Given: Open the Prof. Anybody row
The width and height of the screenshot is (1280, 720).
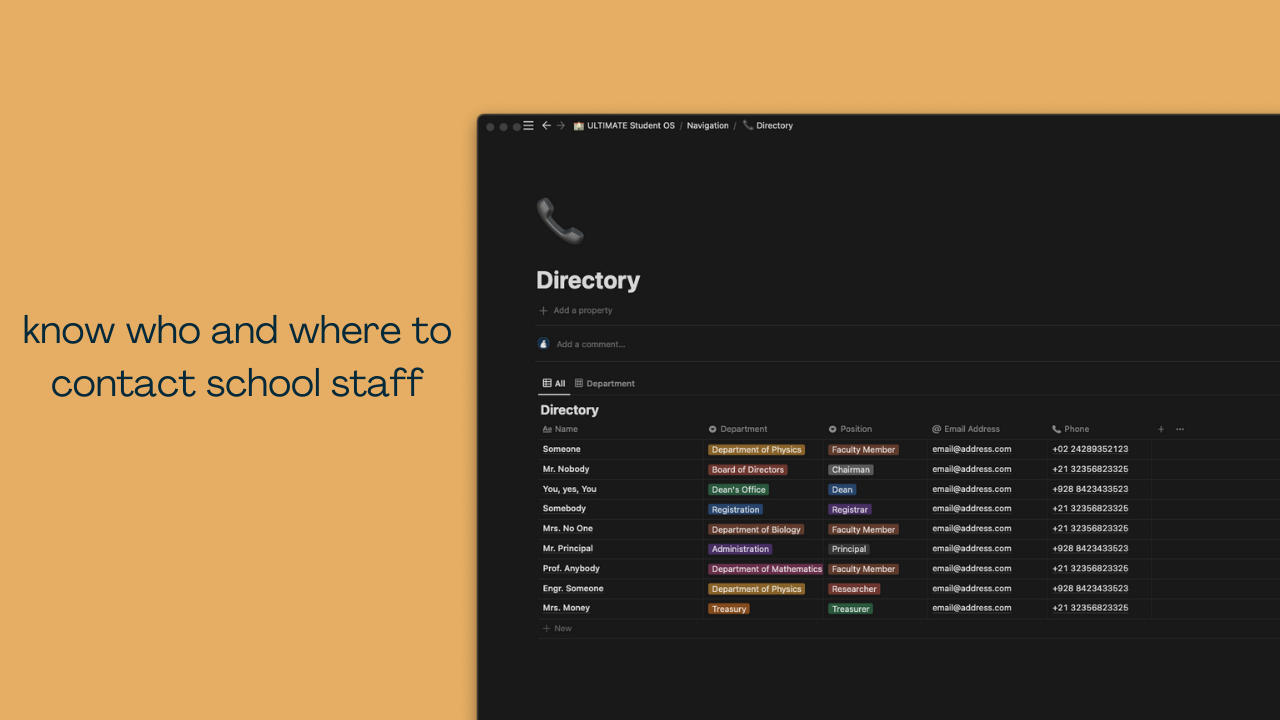Looking at the screenshot, I should (x=572, y=569).
